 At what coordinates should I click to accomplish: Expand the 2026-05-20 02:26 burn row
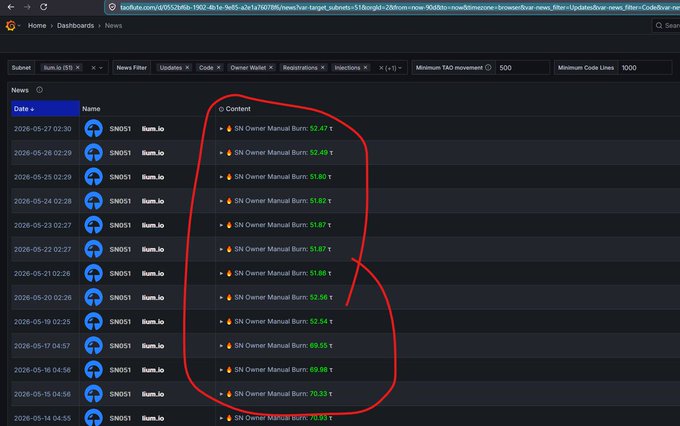point(221,298)
